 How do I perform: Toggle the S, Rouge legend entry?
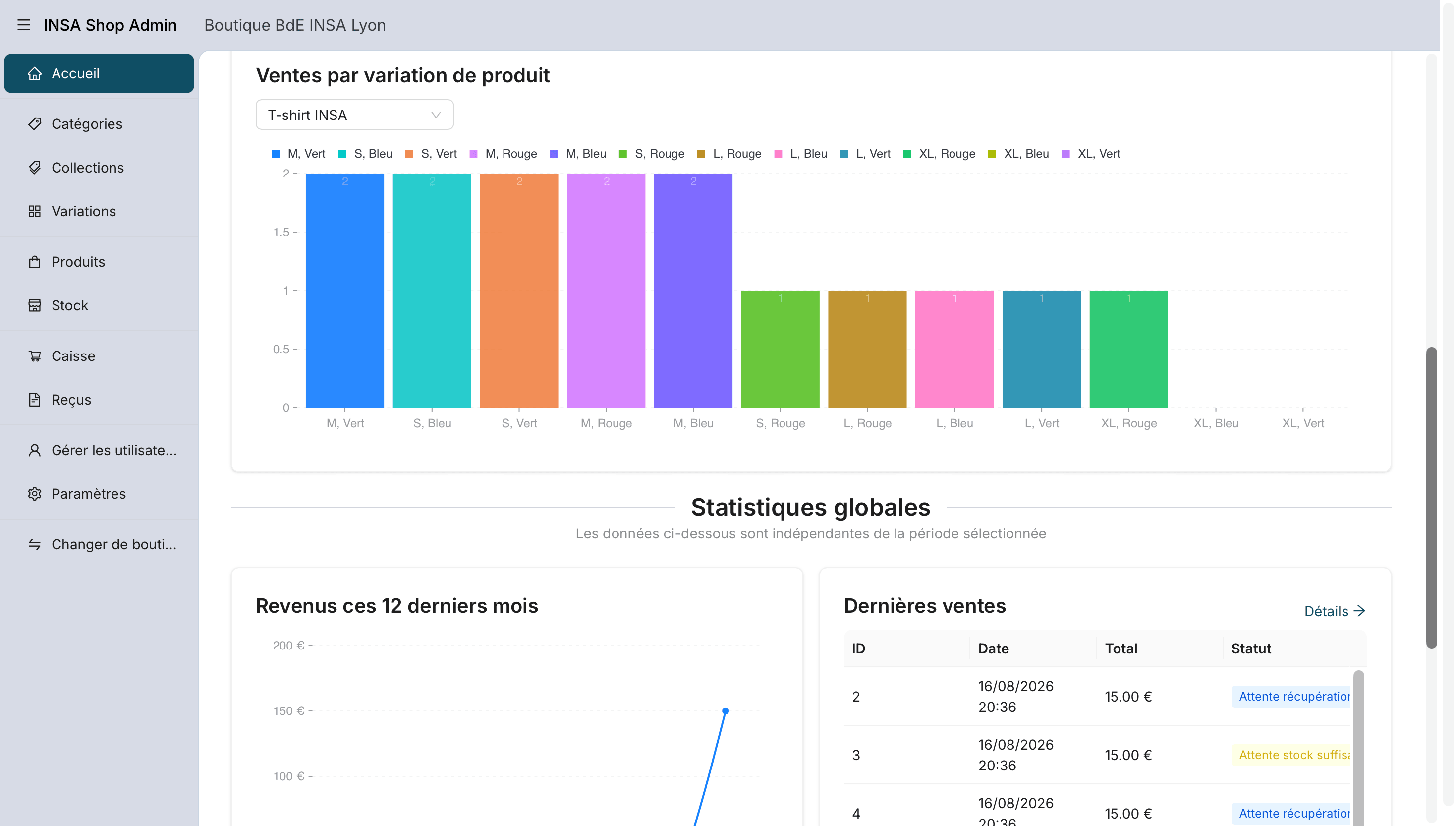click(x=652, y=154)
